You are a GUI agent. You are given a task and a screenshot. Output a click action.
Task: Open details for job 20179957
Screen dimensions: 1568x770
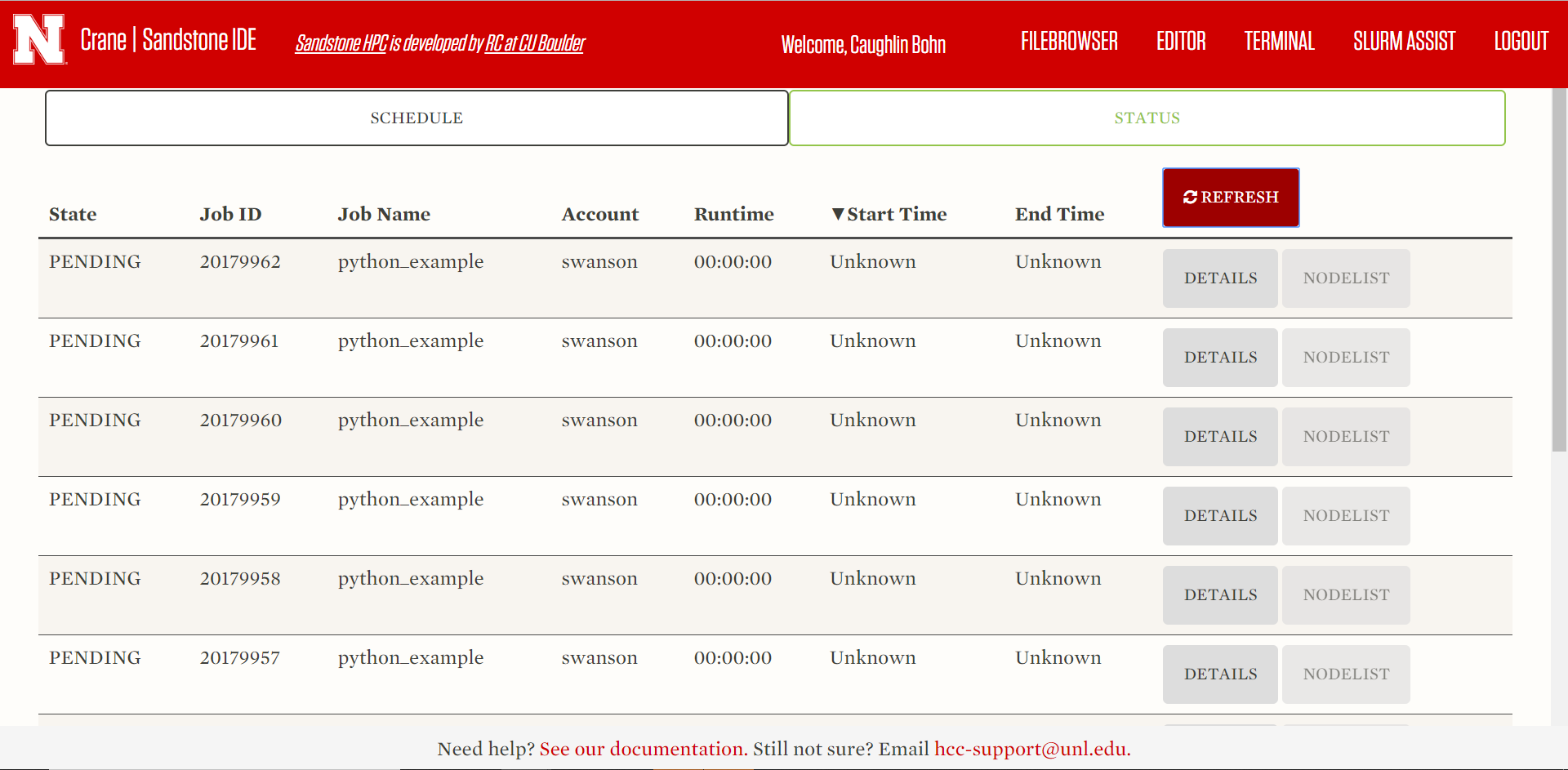1220,674
